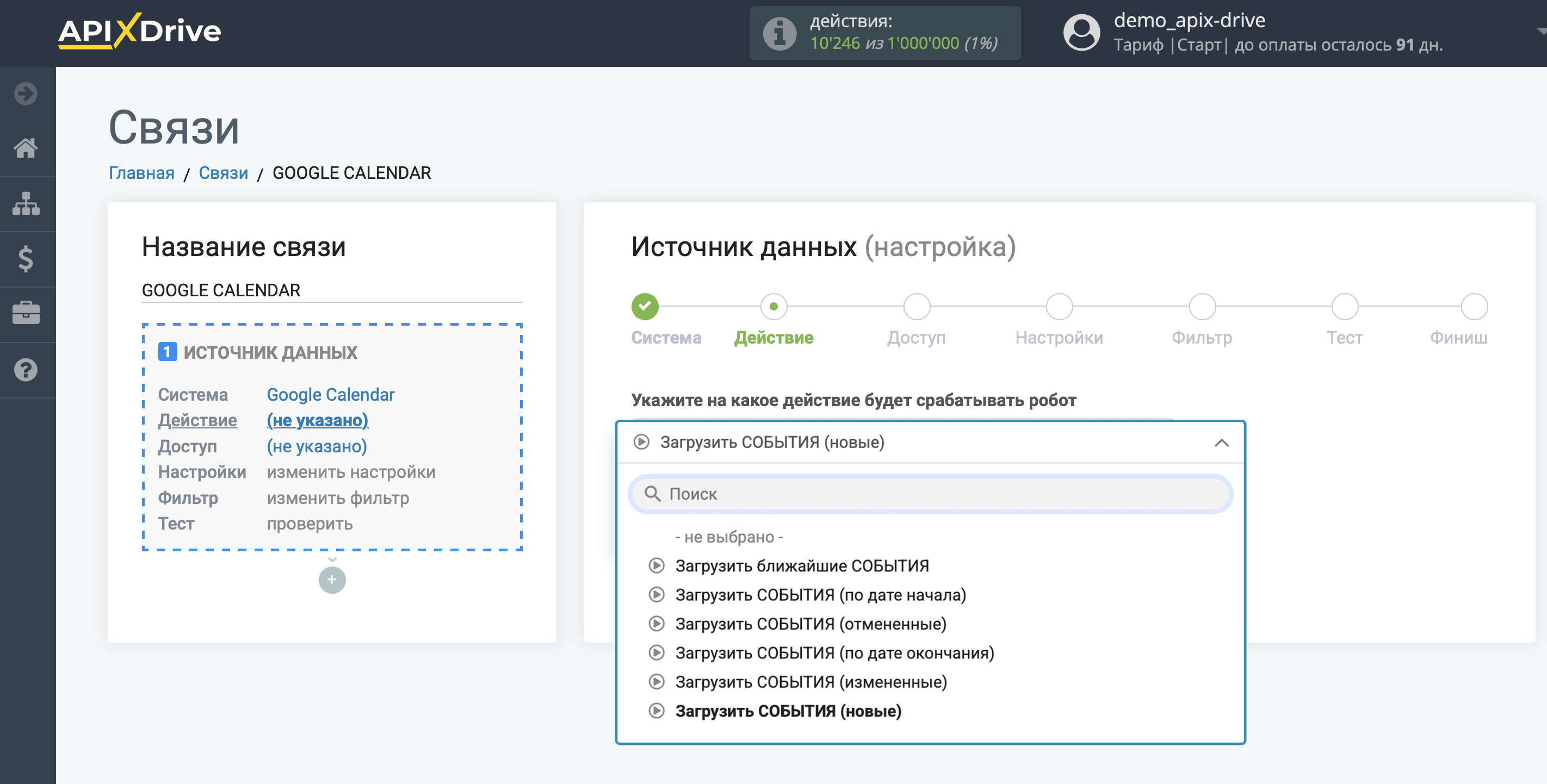
Task: Click the plus button below the source block
Action: point(332,580)
